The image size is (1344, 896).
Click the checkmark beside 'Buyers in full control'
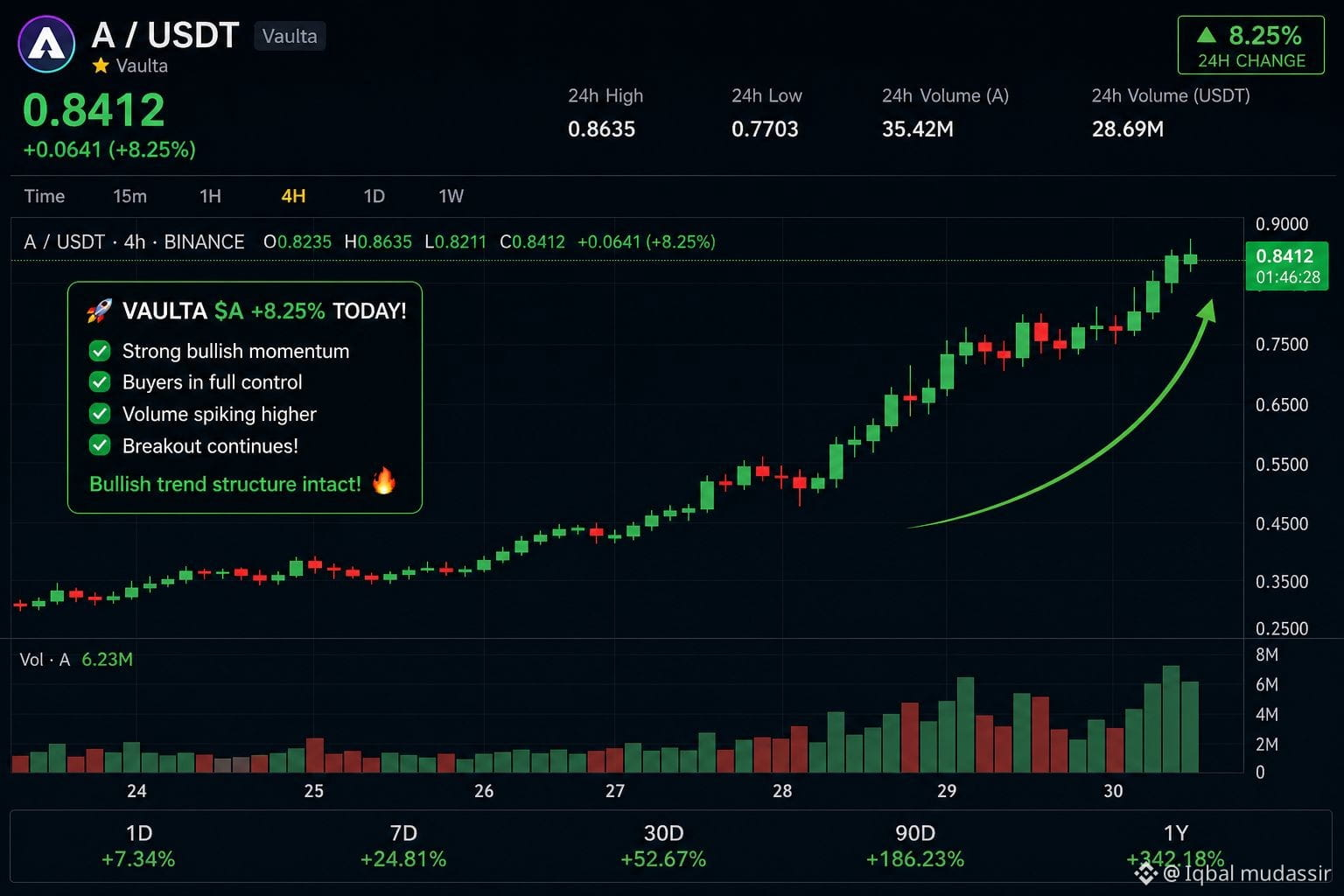100,382
